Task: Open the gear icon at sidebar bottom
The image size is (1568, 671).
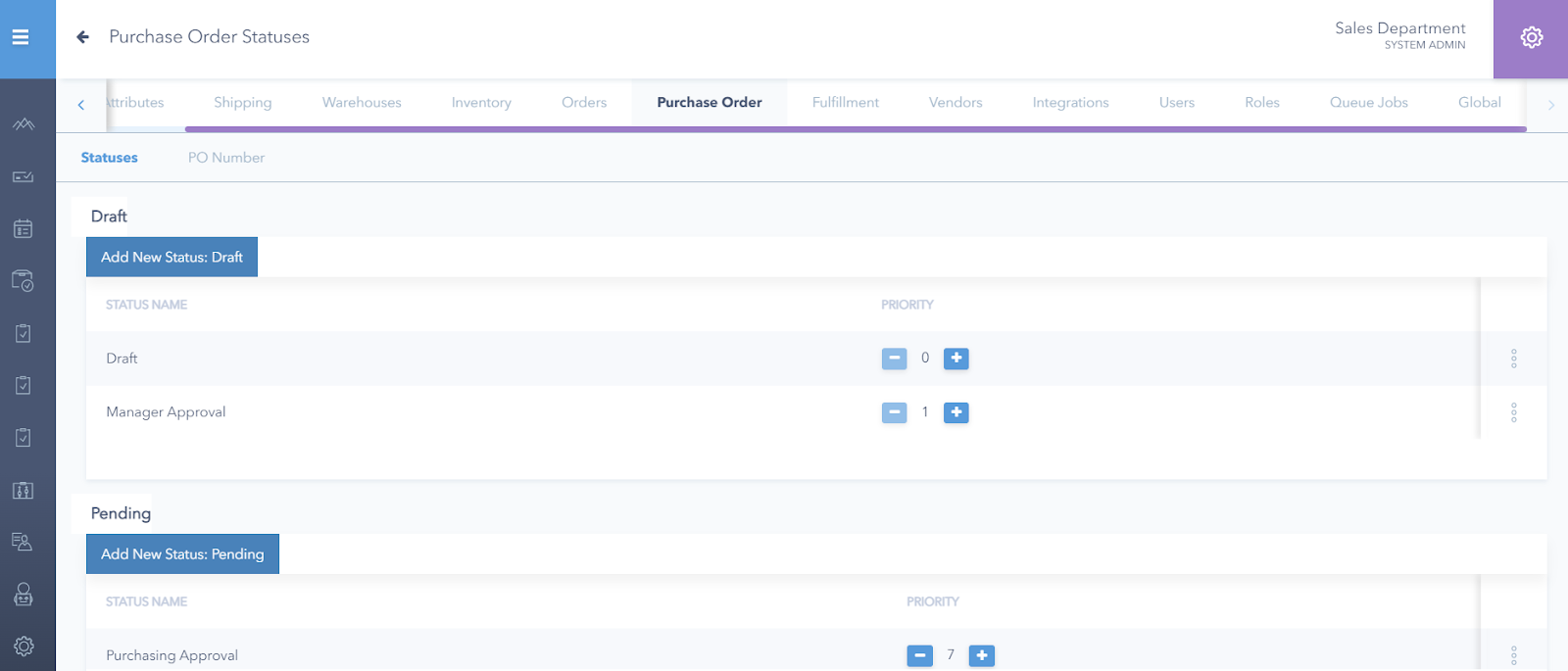Action: click(24, 647)
